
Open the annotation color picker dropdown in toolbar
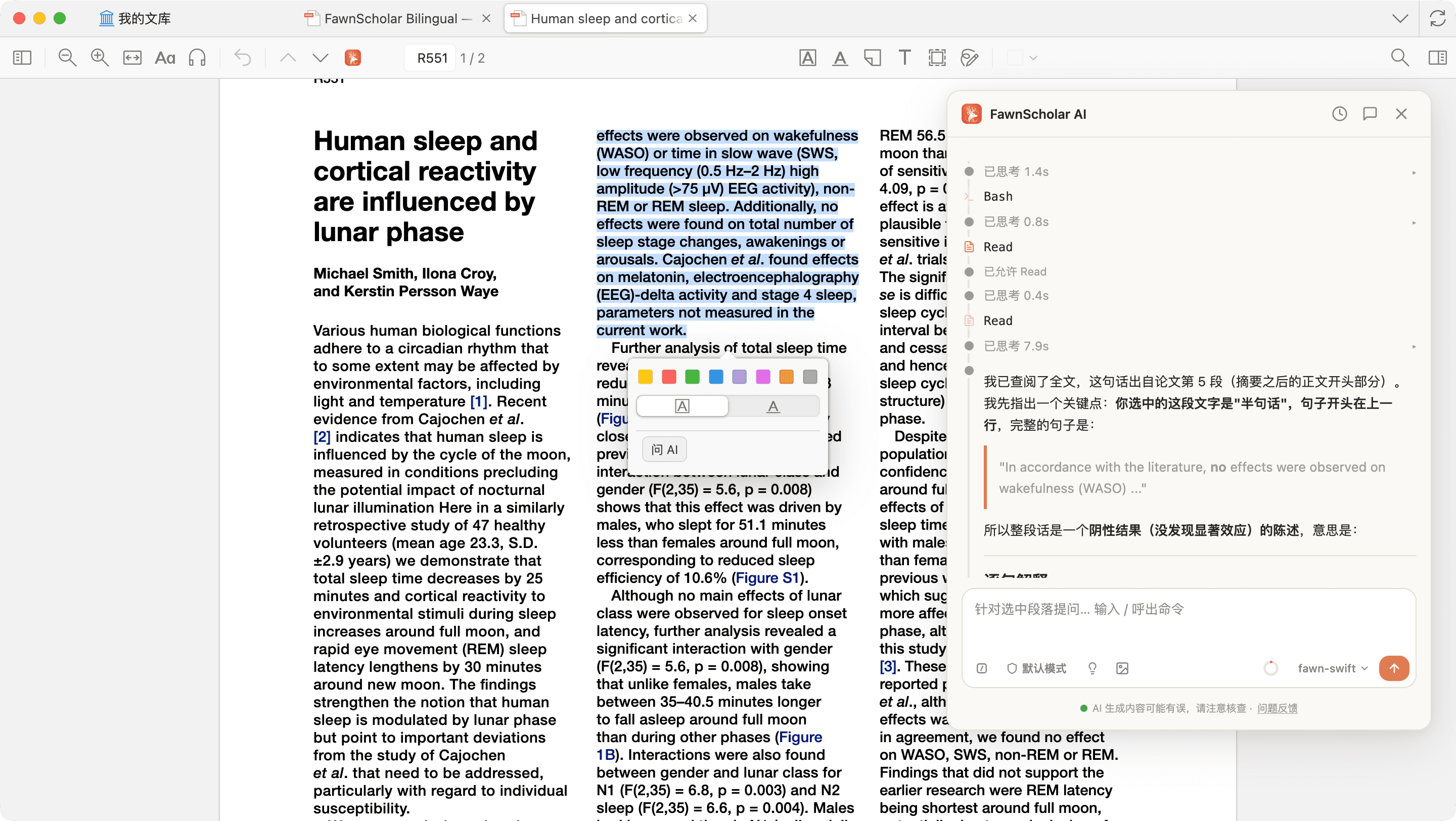(1033, 58)
